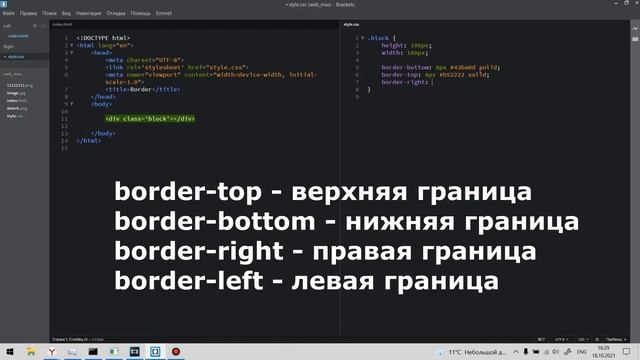Click linting status indicator in status bar
Viewport: 640px width, 360px height.
pos(597,339)
